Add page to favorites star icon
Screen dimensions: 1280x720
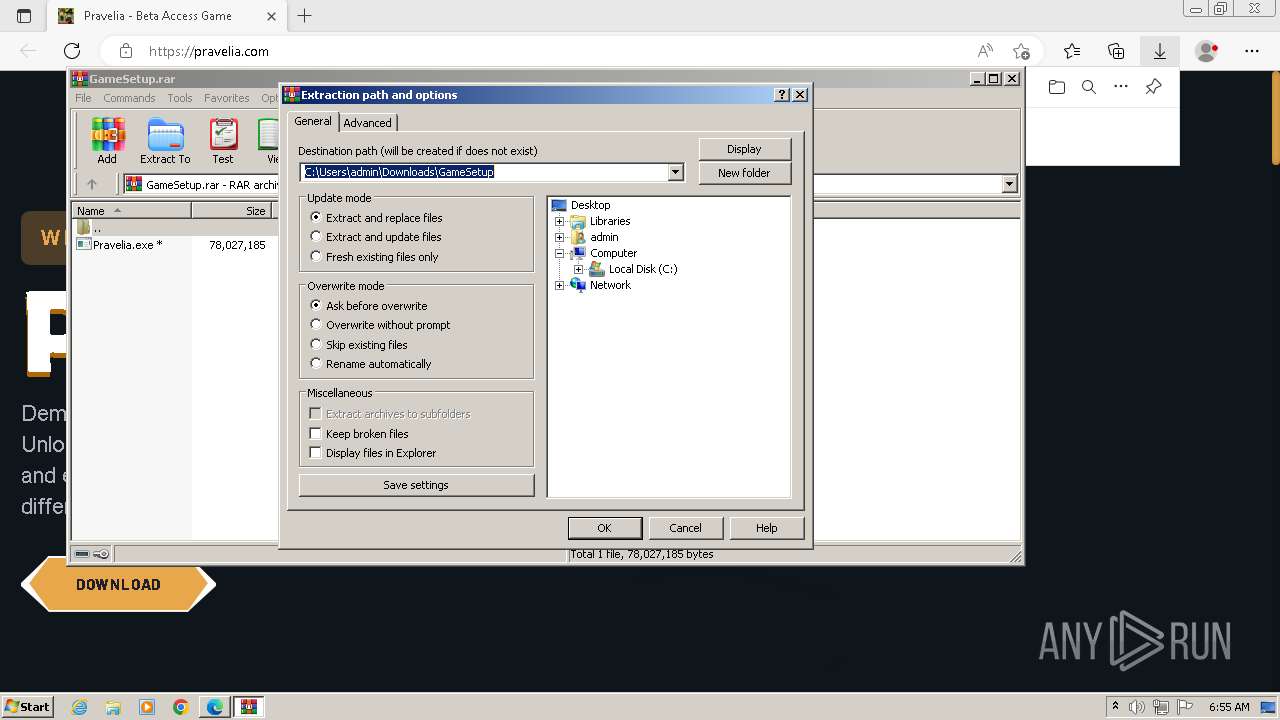pos(1021,51)
